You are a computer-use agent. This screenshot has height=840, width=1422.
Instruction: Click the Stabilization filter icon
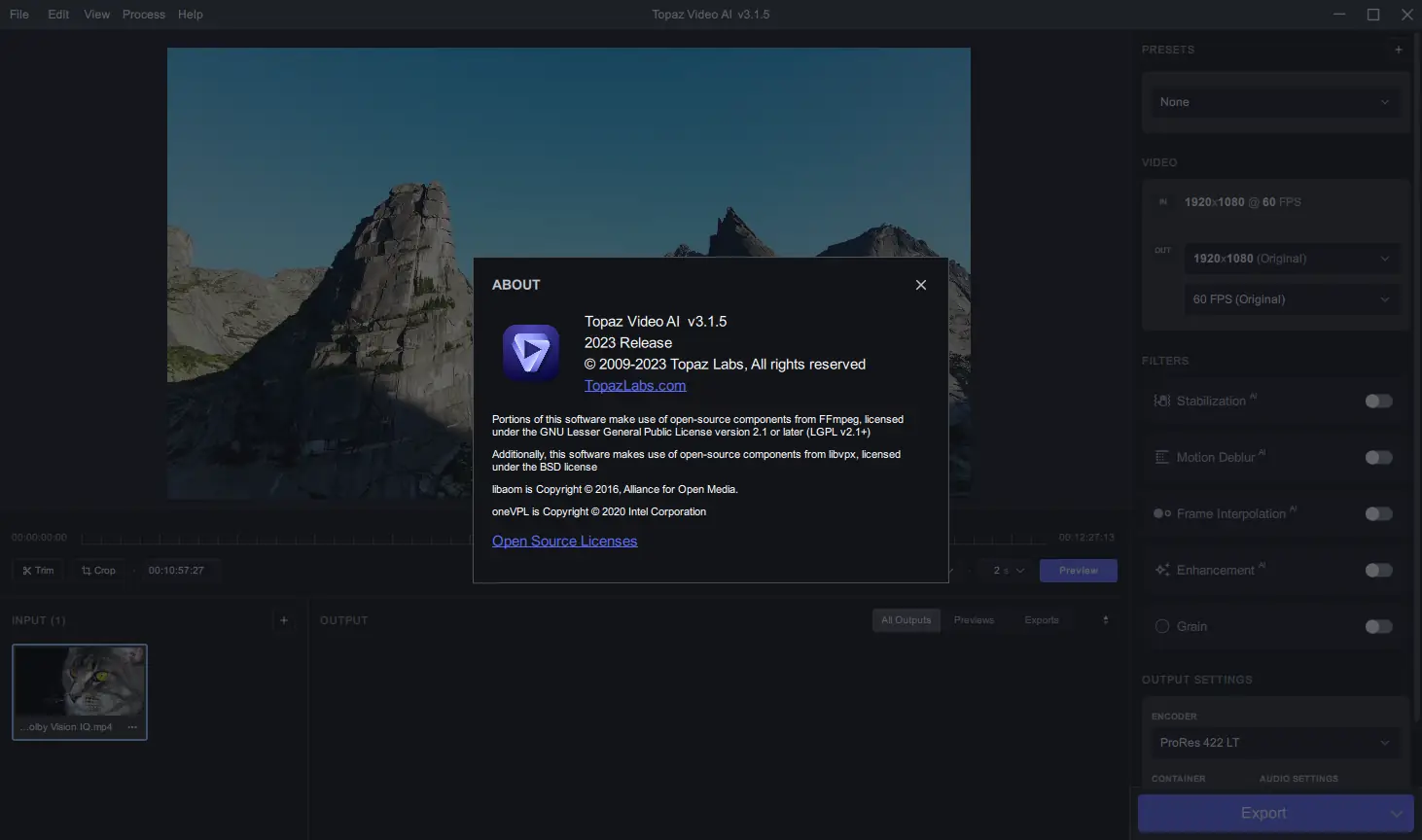(1161, 402)
